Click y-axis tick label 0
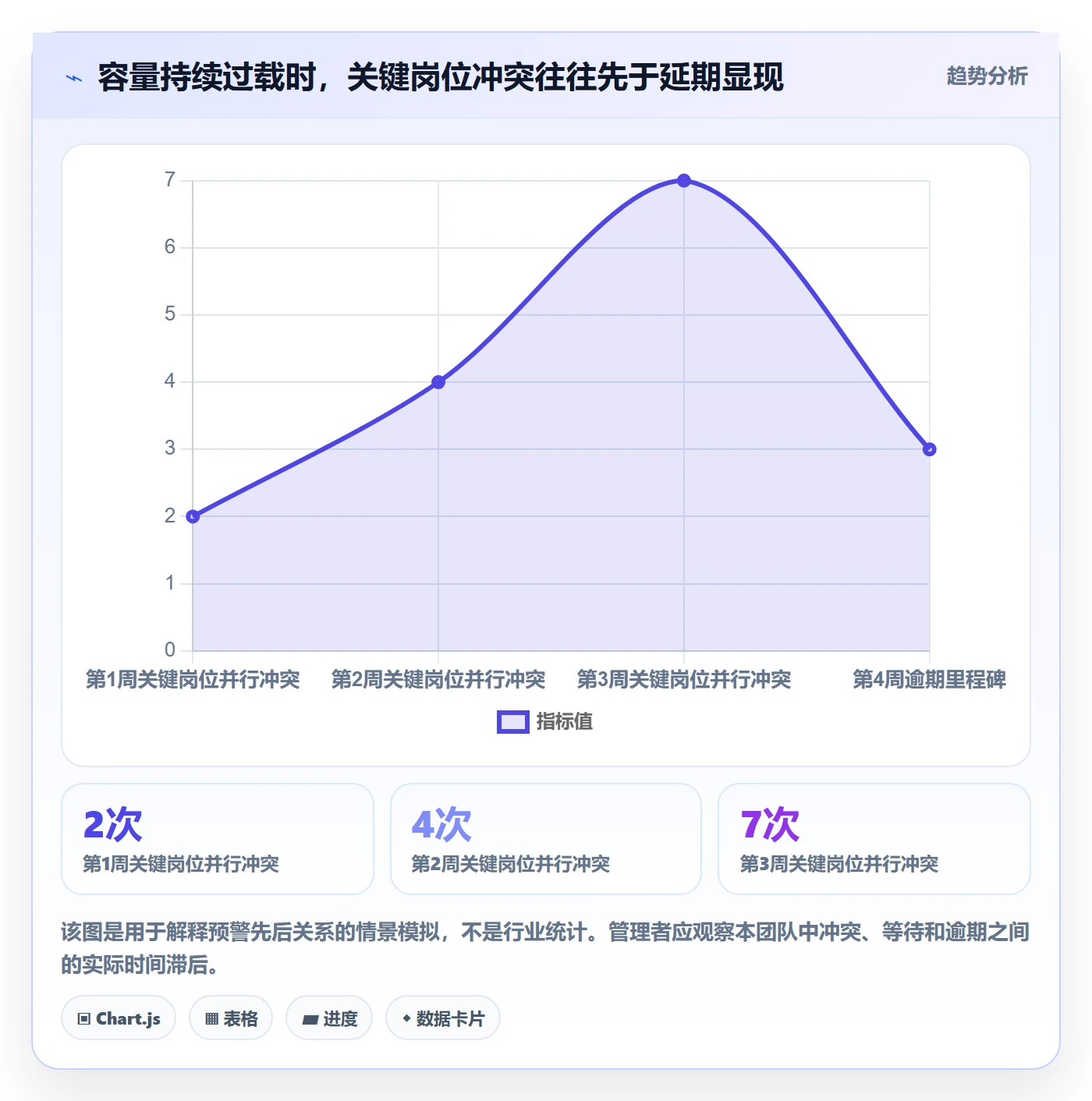 click(x=170, y=650)
